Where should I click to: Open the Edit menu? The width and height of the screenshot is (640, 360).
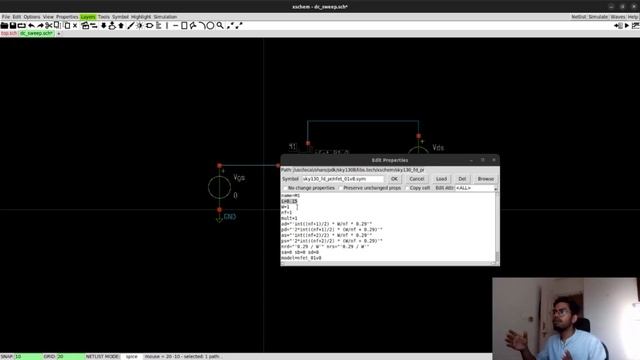click(x=16, y=17)
